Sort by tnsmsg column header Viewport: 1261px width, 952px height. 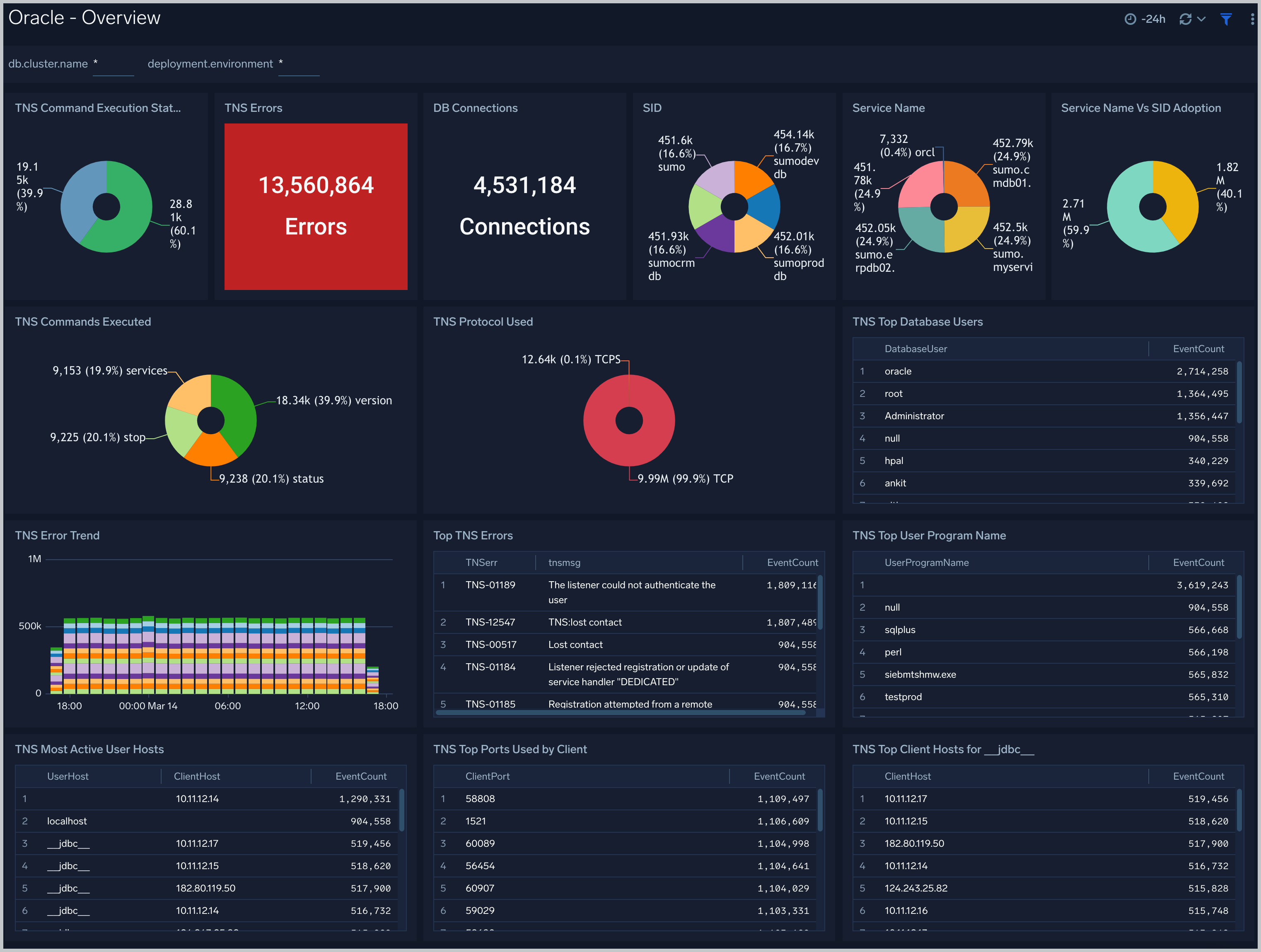(x=564, y=563)
